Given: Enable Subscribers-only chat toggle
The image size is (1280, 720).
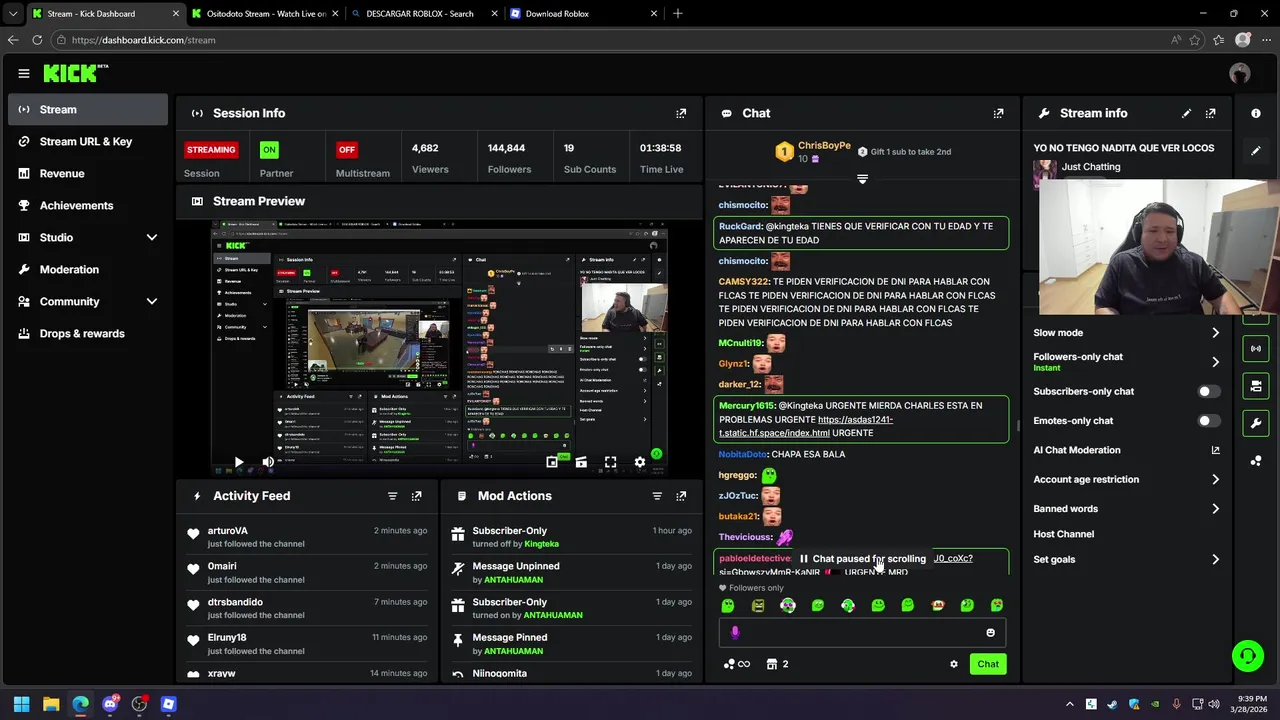Looking at the screenshot, I should point(1208,392).
